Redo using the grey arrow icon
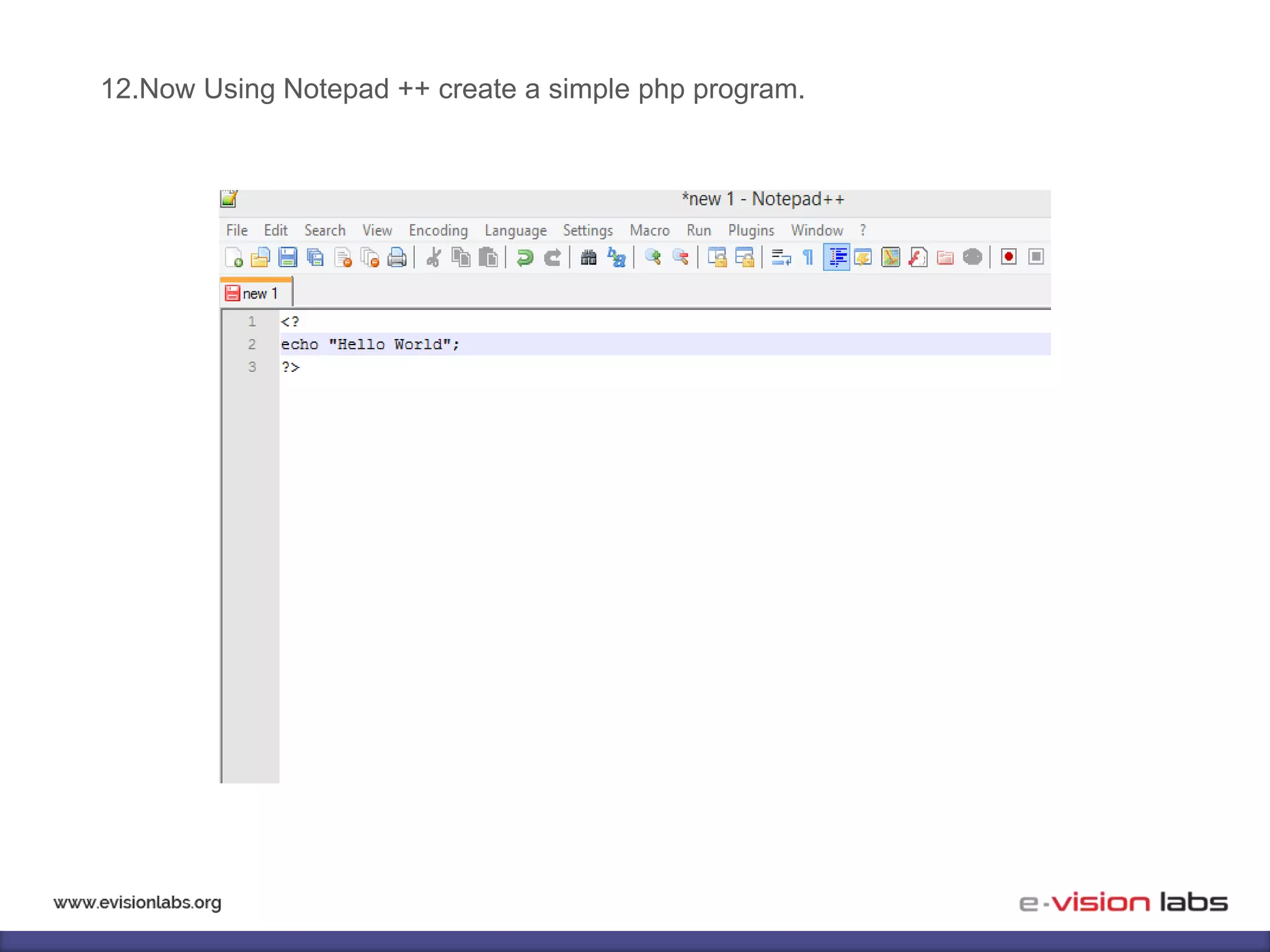The width and height of the screenshot is (1270, 952). pos(553,257)
